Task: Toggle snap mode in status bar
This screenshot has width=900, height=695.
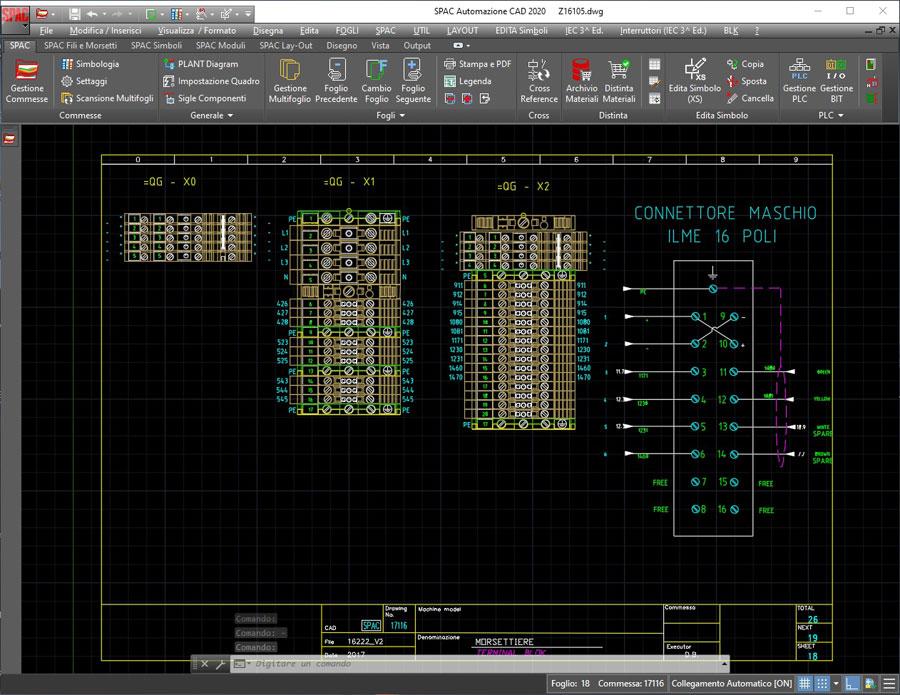Action: point(821,684)
